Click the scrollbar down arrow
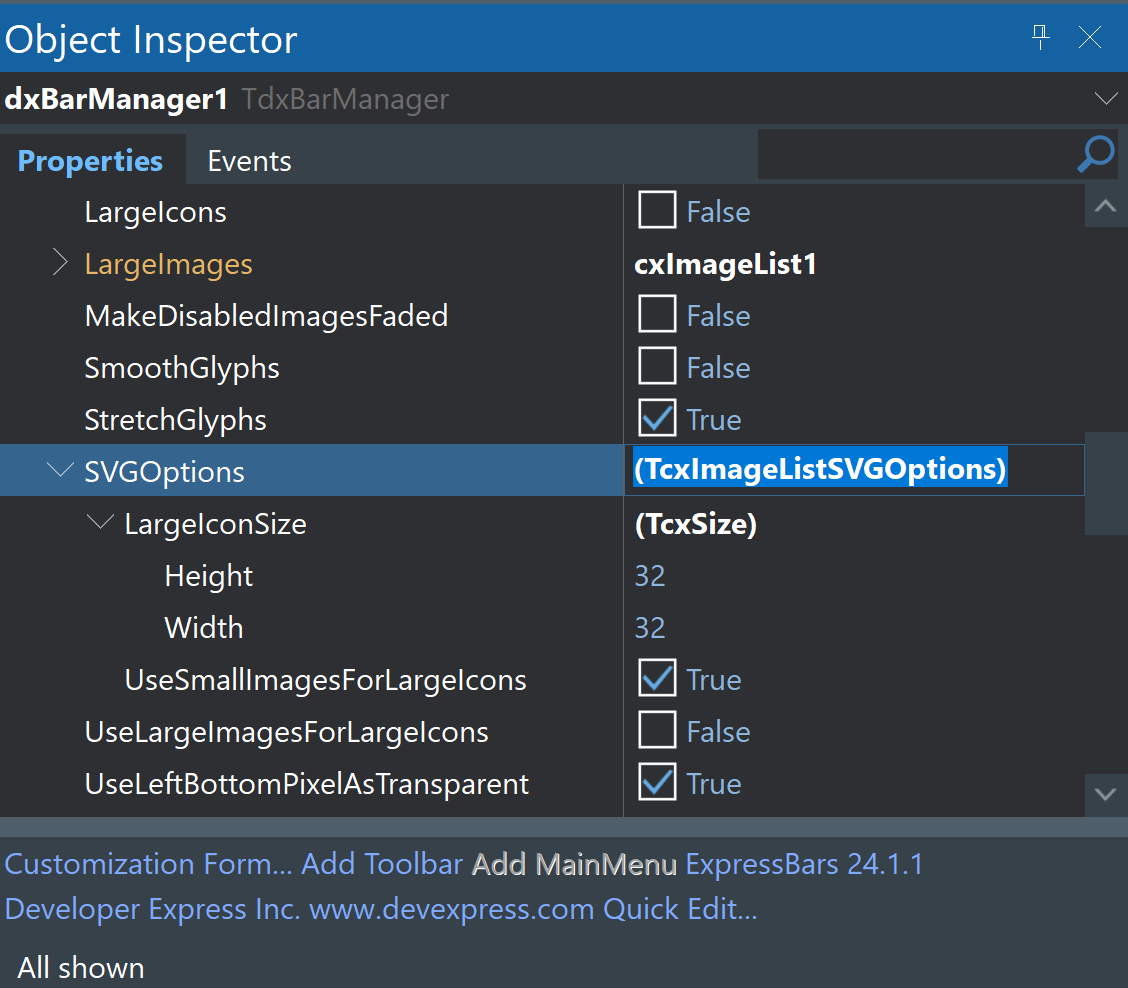 1106,795
